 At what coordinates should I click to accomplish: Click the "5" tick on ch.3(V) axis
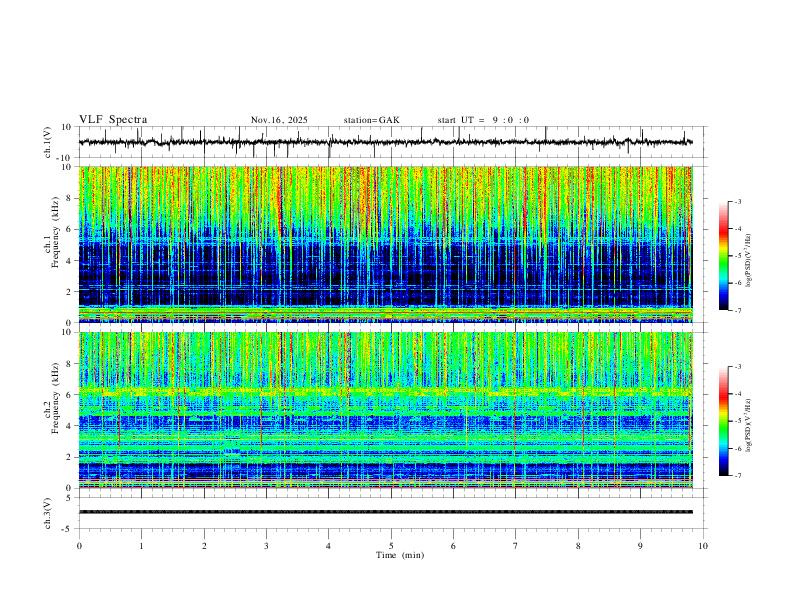point(69,497)
